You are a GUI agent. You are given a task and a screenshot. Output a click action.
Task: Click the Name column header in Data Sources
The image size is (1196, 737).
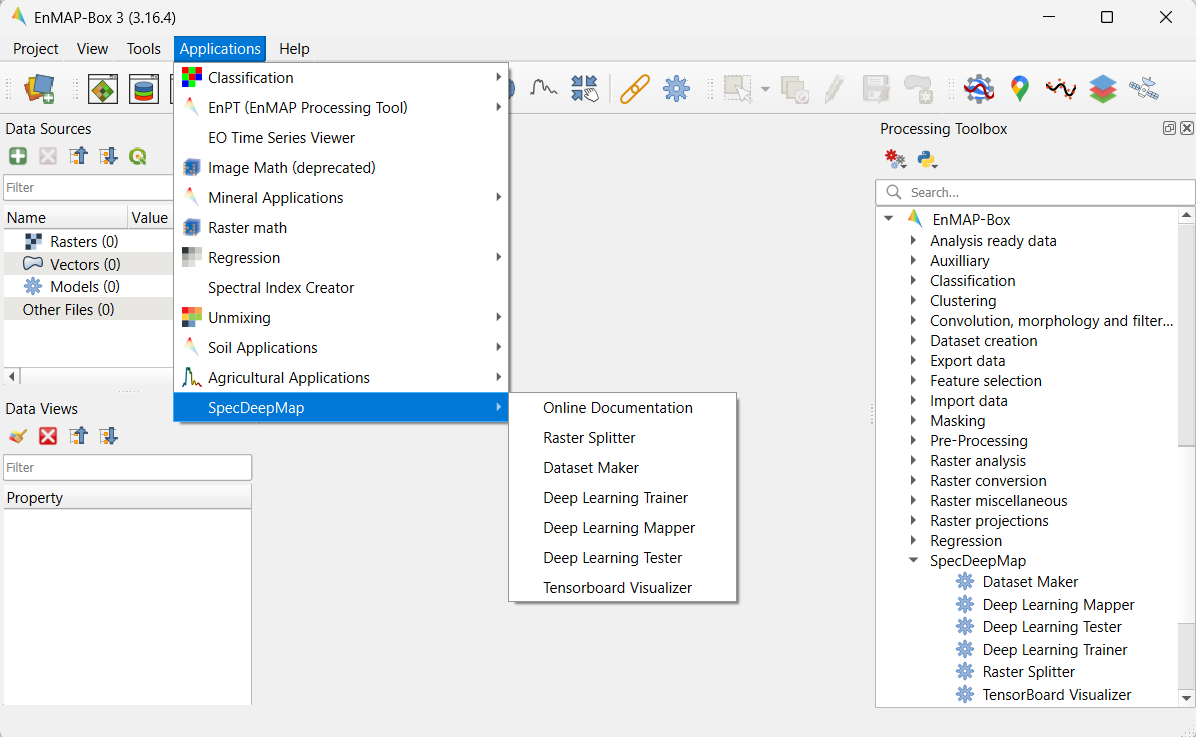coord(66,217)
